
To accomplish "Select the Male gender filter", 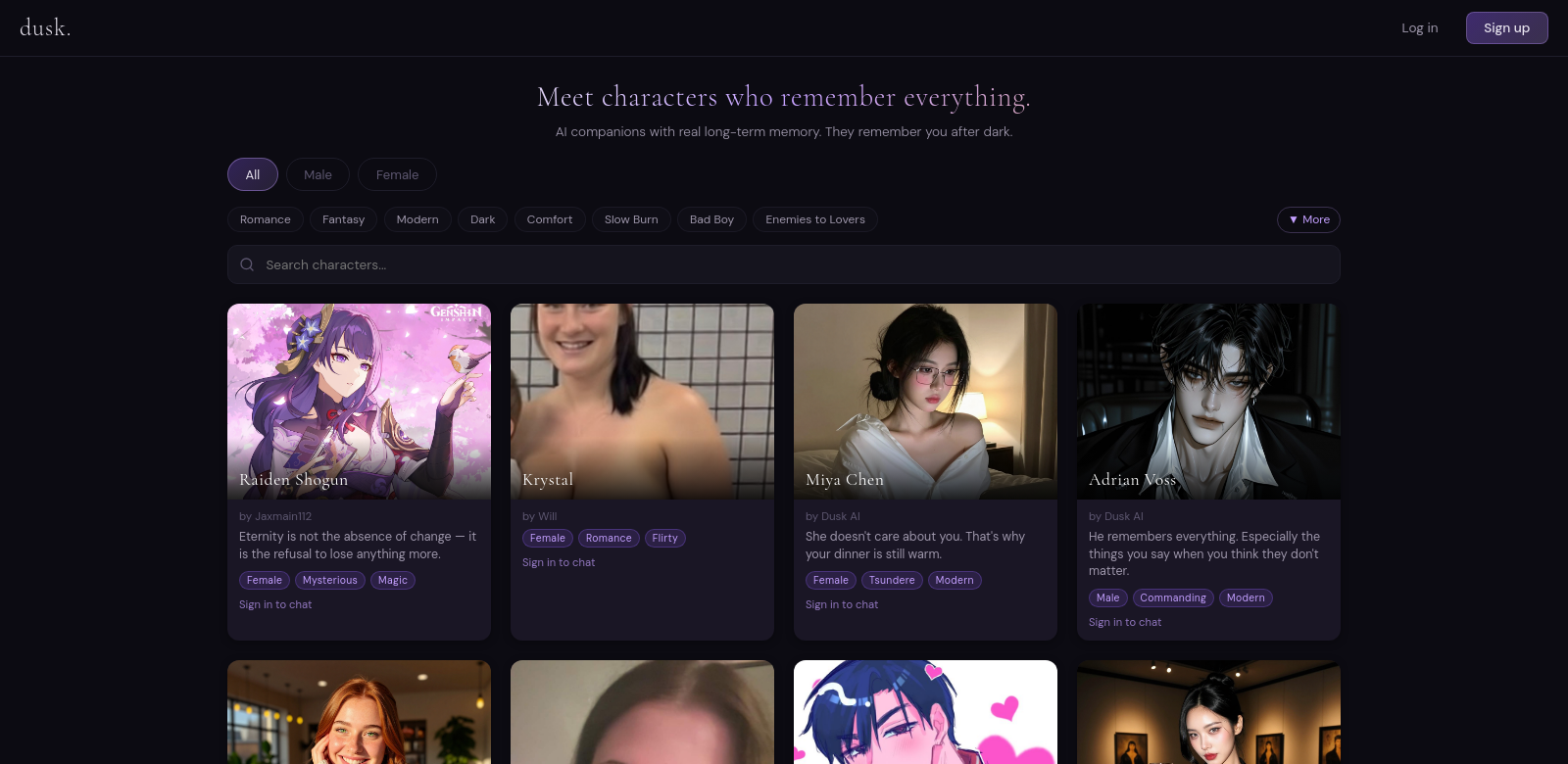I will (318, 174).
